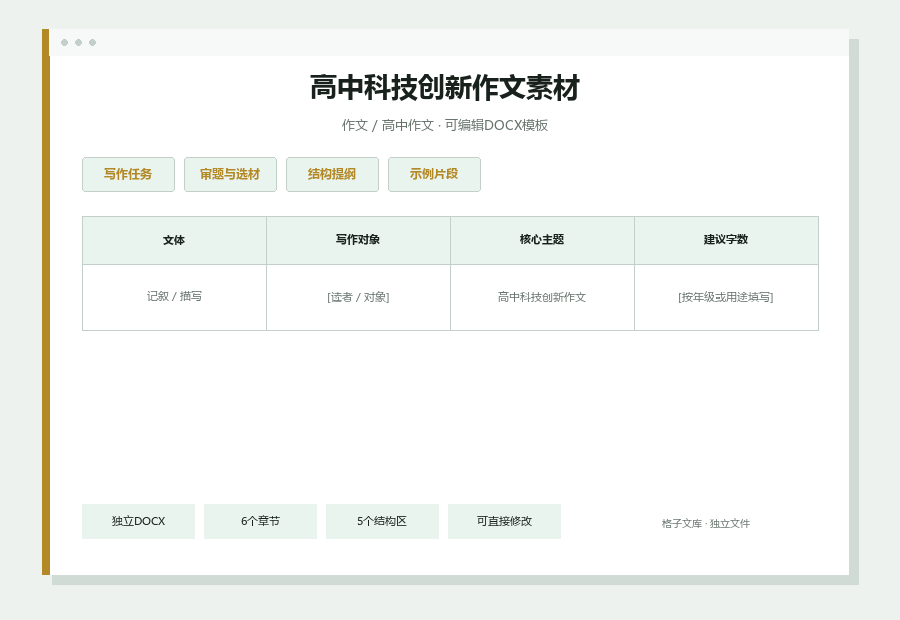Switch to the 审题与选材 tab
This screenshot has width=900, height=620.
coord(230,175)
